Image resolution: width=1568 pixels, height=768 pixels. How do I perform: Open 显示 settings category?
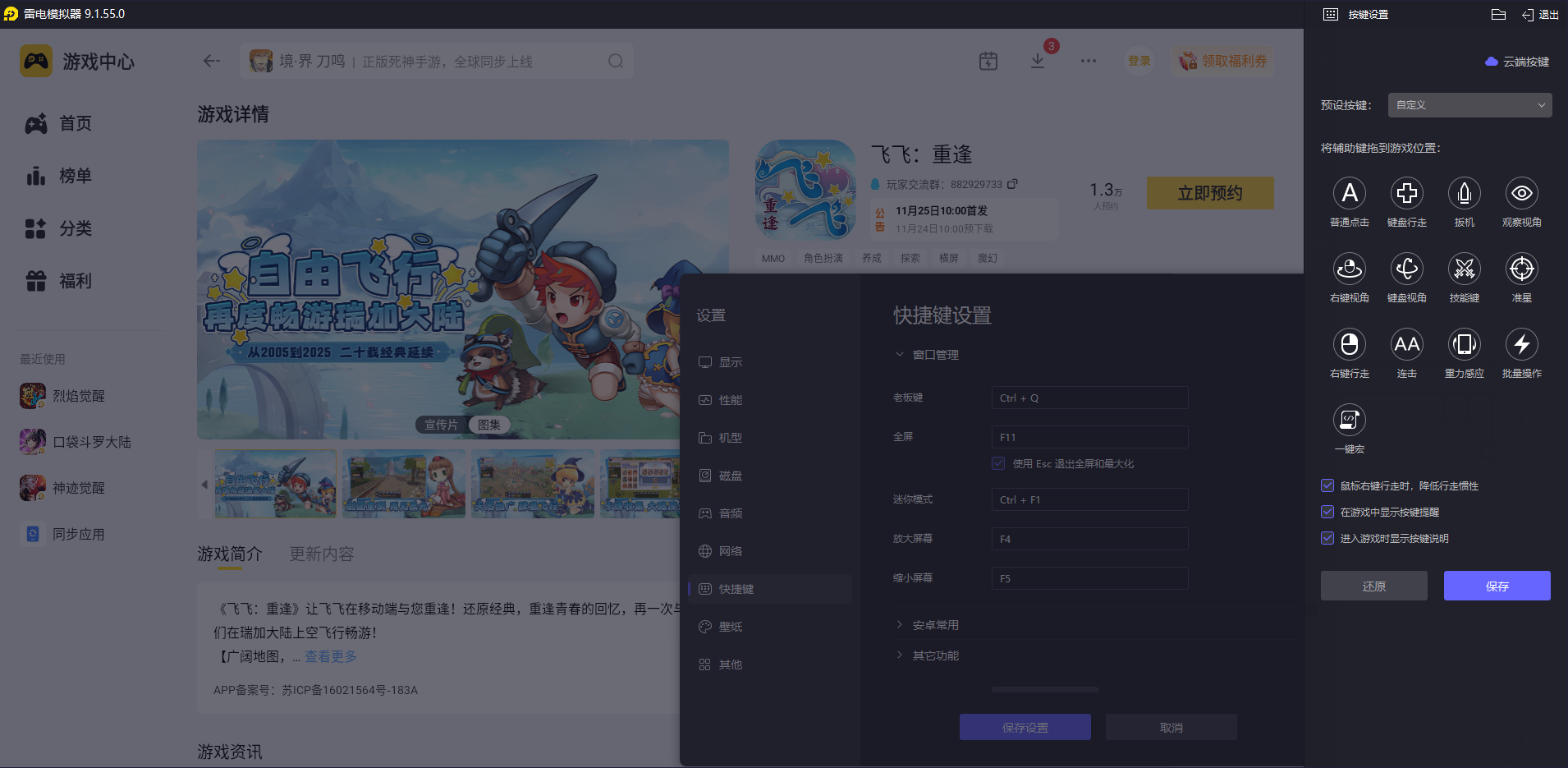tap(770, 362)
